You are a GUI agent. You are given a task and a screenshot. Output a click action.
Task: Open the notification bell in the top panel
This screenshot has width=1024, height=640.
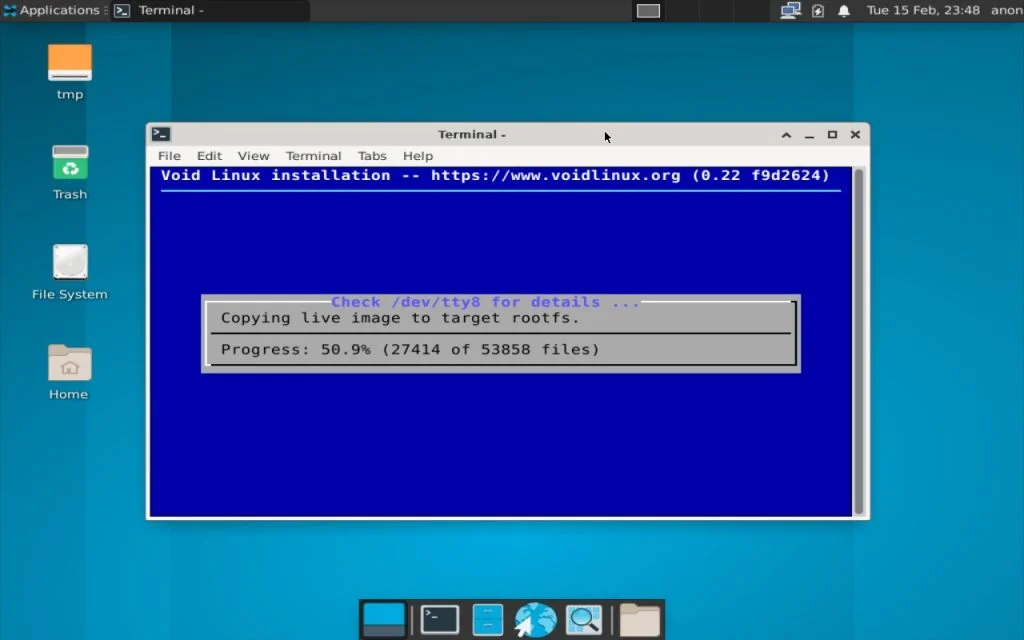843,10
